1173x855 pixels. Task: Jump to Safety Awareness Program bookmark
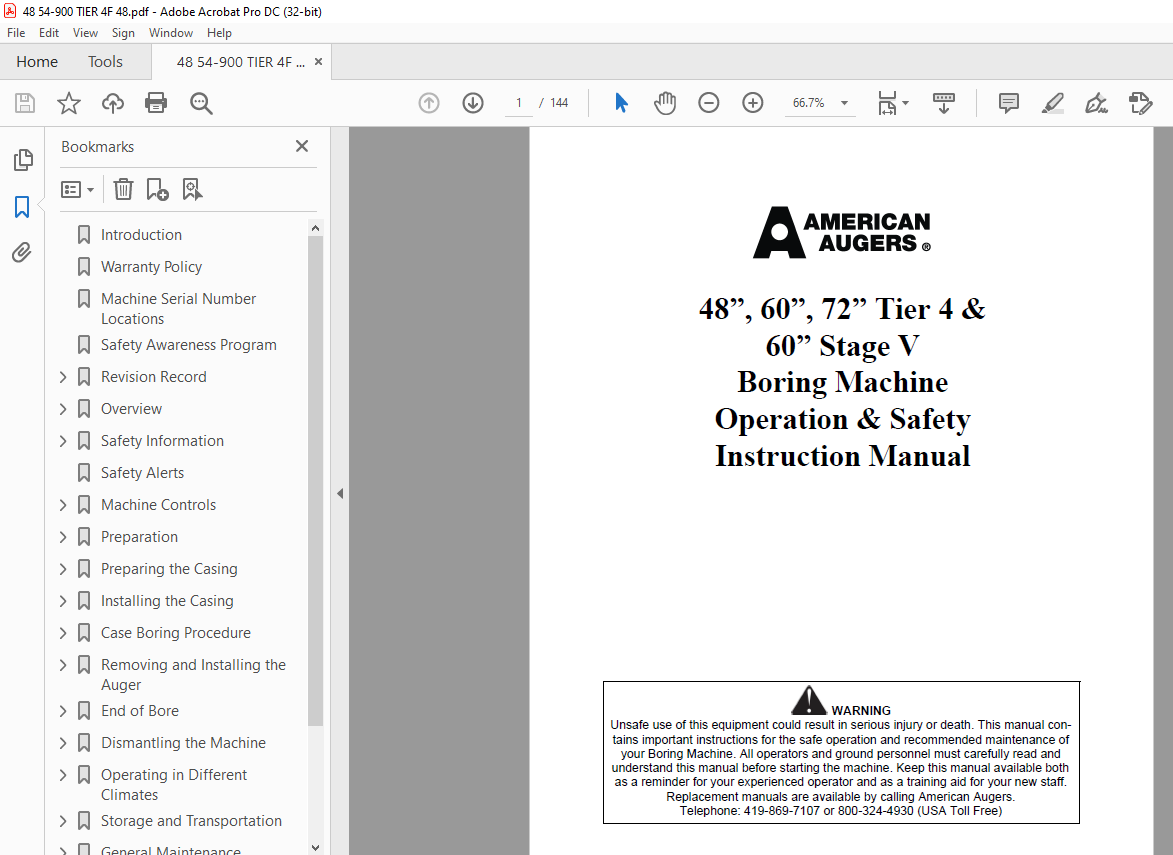(x=188, y=345)
